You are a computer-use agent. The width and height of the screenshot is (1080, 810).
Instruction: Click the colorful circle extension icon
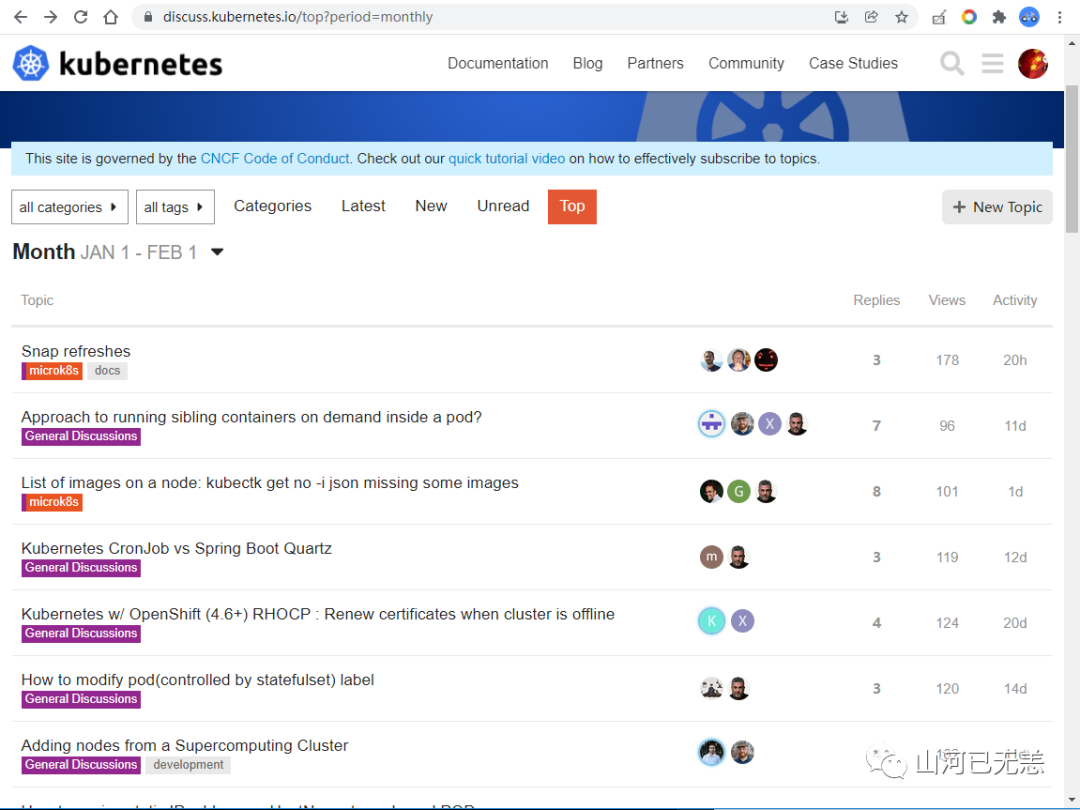click(x=969, y=17)
